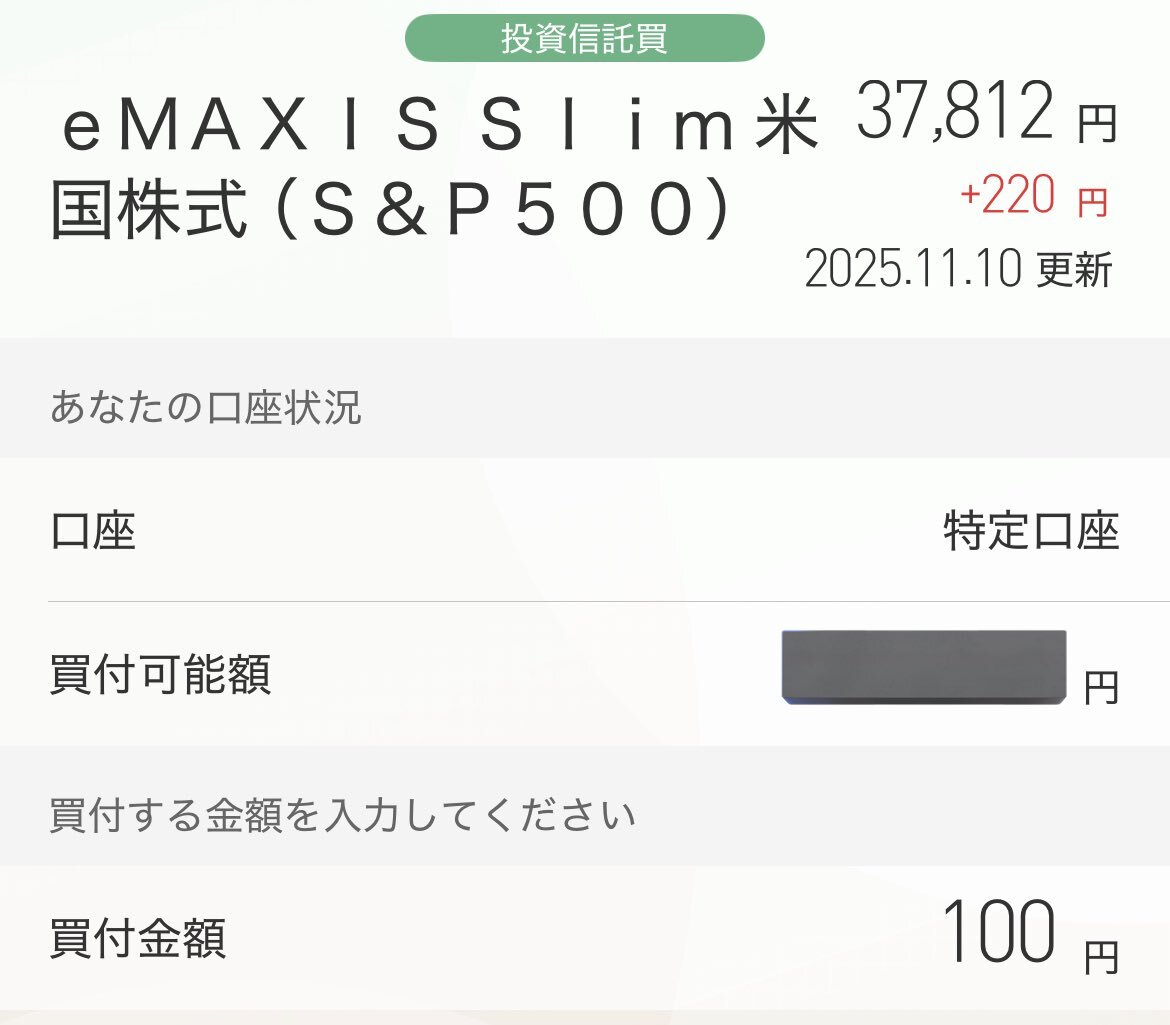Tap the divider line under the 口座 row
The width and height of the screenshot is (1170, 1025).
click(x=608, y=602)
